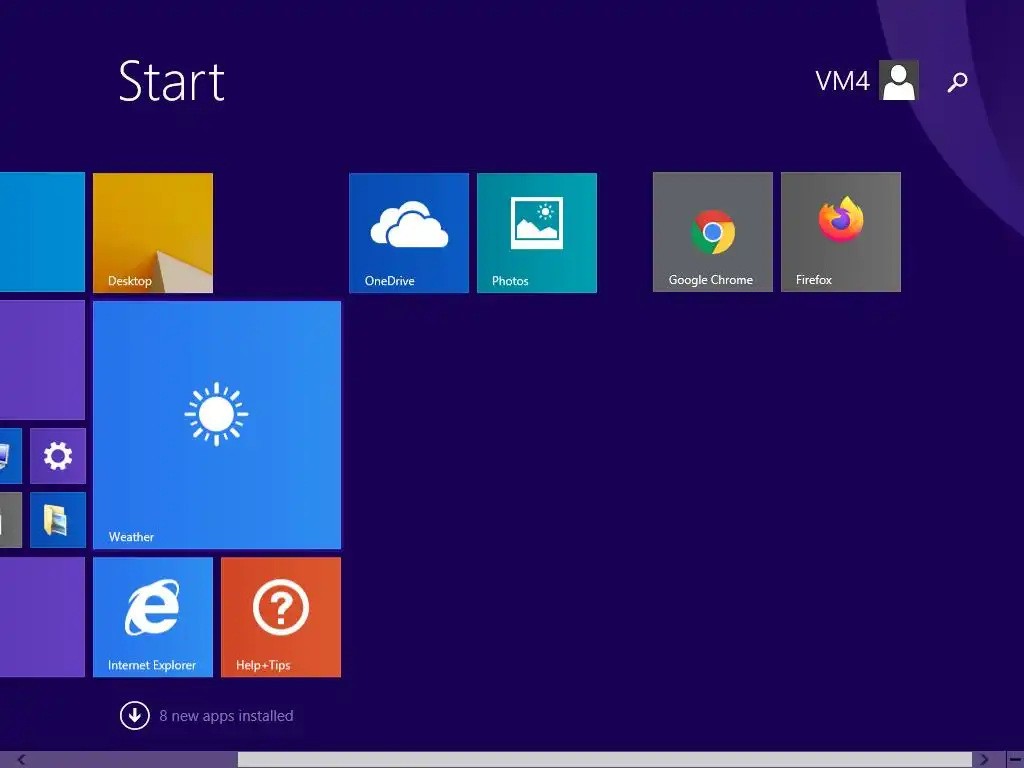Open the Firefox tile

[x=840, y=232]
